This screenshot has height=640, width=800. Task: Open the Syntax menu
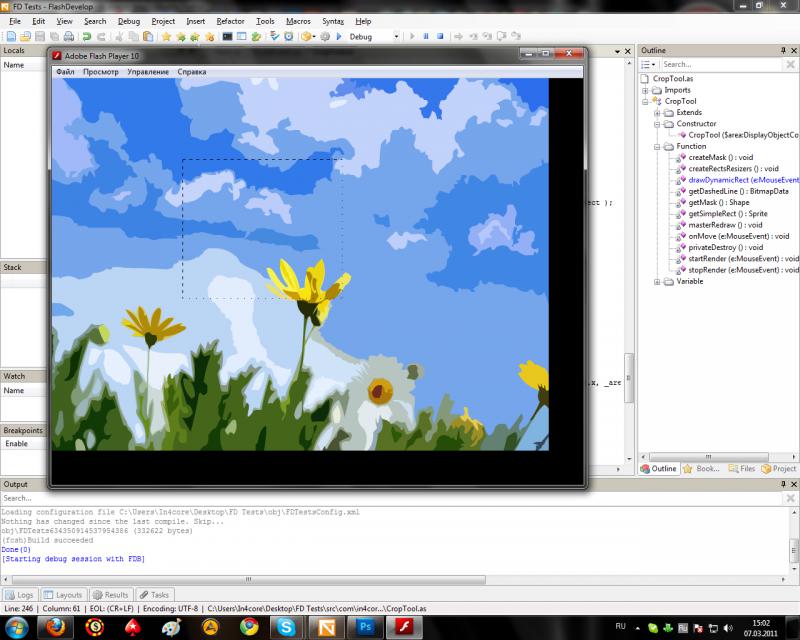(333, 21)
